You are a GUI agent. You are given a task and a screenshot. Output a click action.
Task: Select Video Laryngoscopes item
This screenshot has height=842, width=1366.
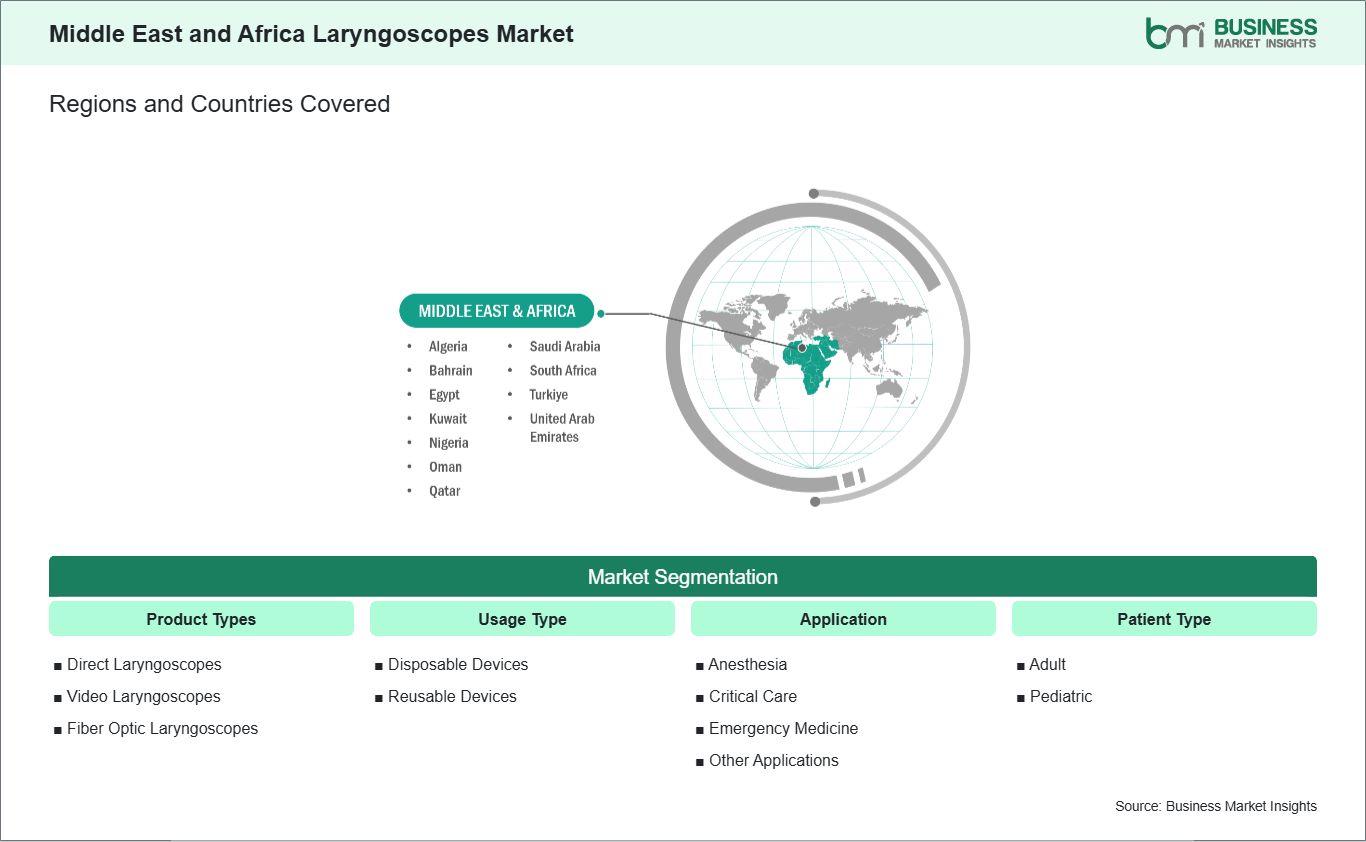click(144, 696)
